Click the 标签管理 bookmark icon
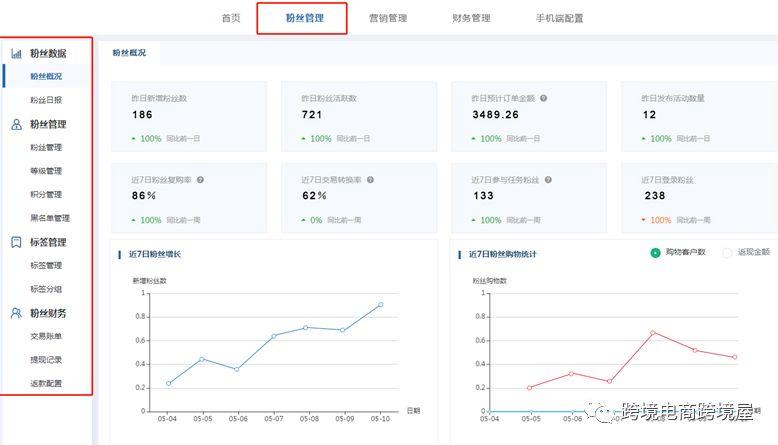The width and height of the screenshot is (778, 445). [16, 242]
